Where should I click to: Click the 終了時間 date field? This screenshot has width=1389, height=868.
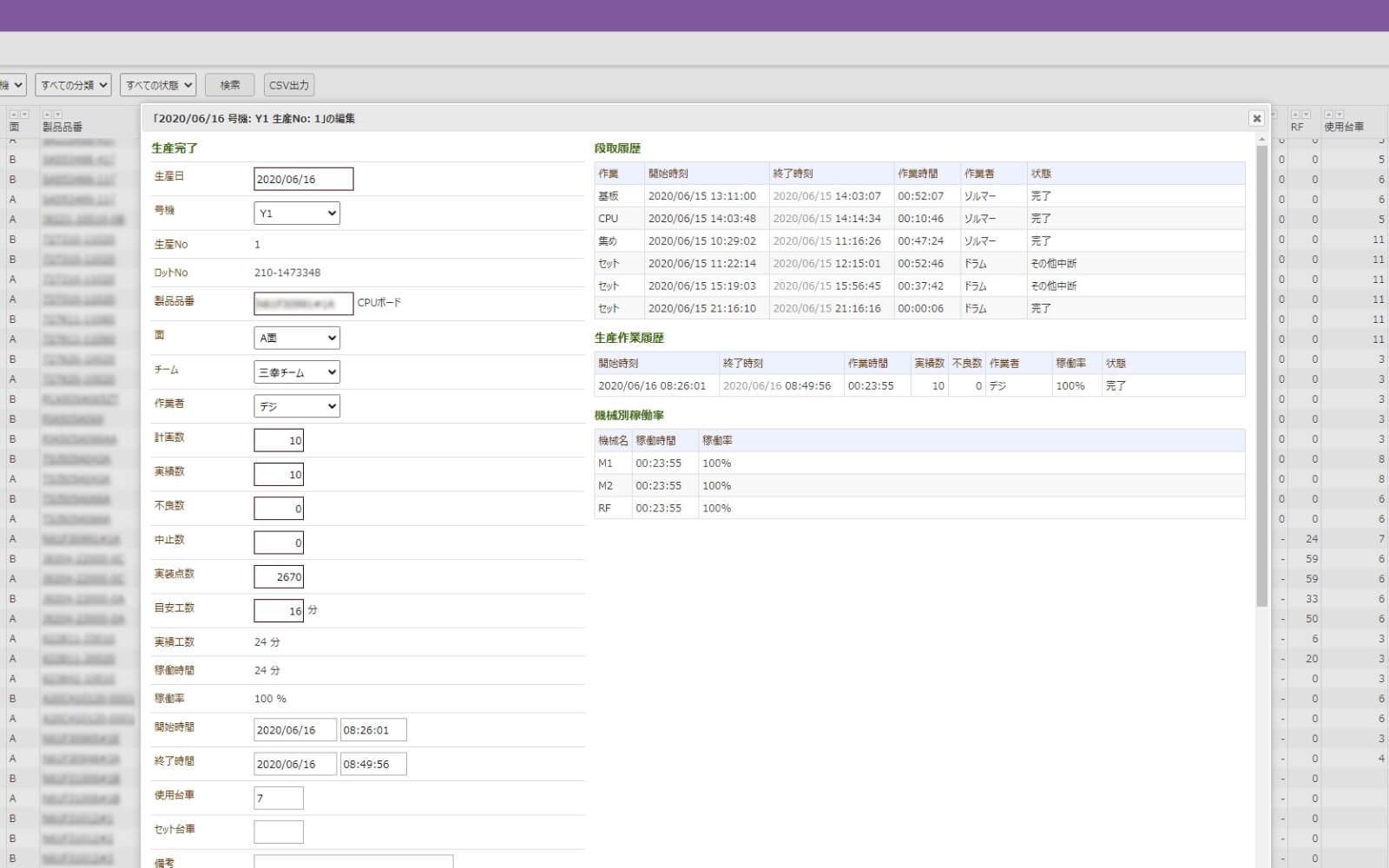295,764
